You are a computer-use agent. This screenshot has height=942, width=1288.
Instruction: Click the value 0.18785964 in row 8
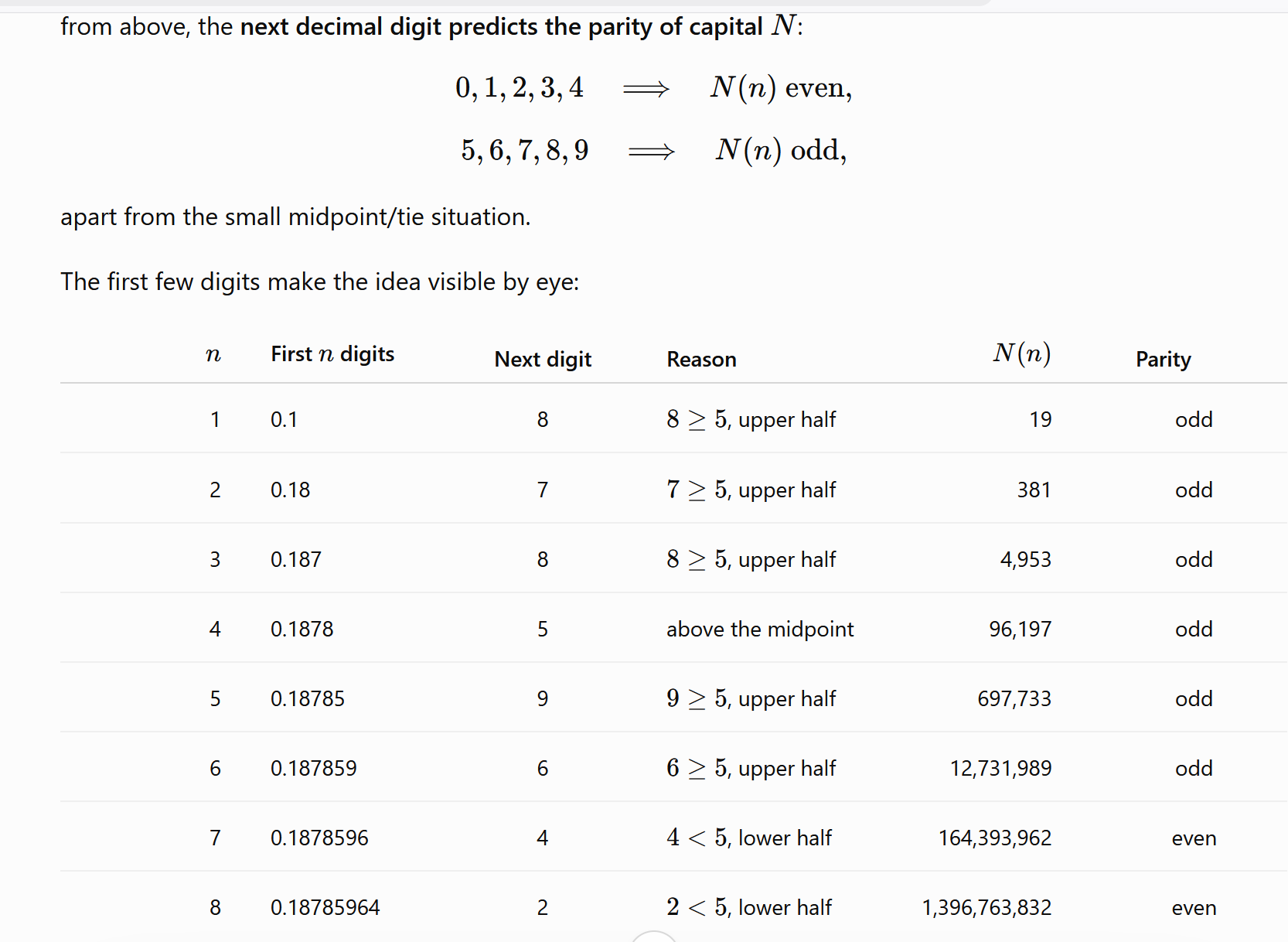pos(325,907)
